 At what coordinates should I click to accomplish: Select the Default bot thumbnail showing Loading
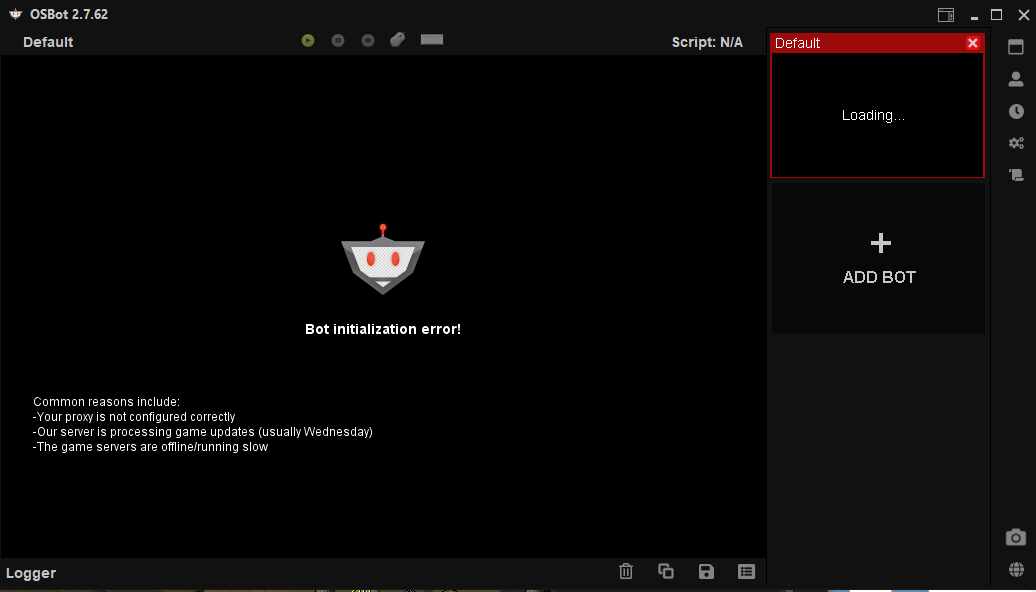point(877,115)
